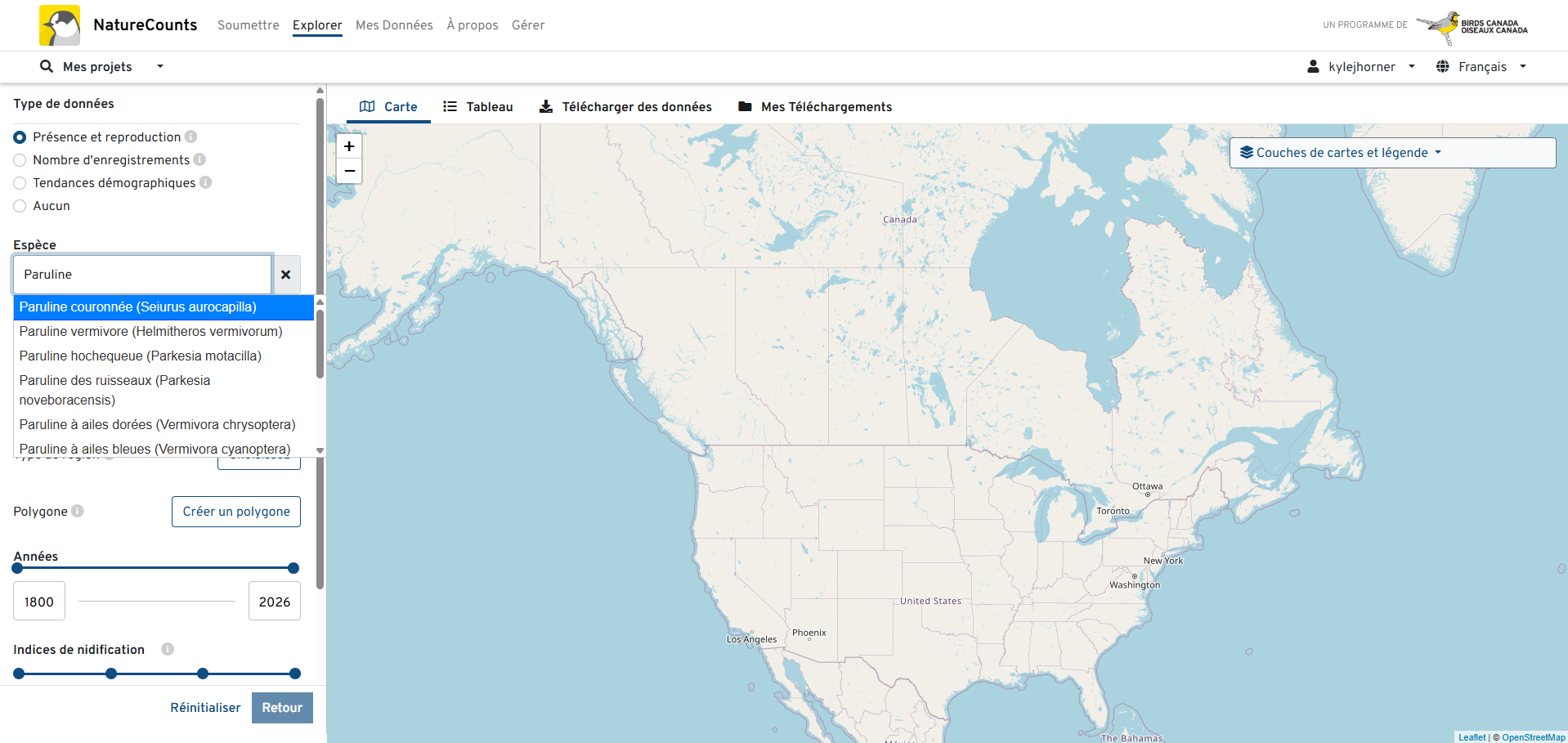The width and height of the screenshot is (1568, 743).
Task: Select Tendances démographiques data type
Action: pyautogui.click(x=20, y=183)
